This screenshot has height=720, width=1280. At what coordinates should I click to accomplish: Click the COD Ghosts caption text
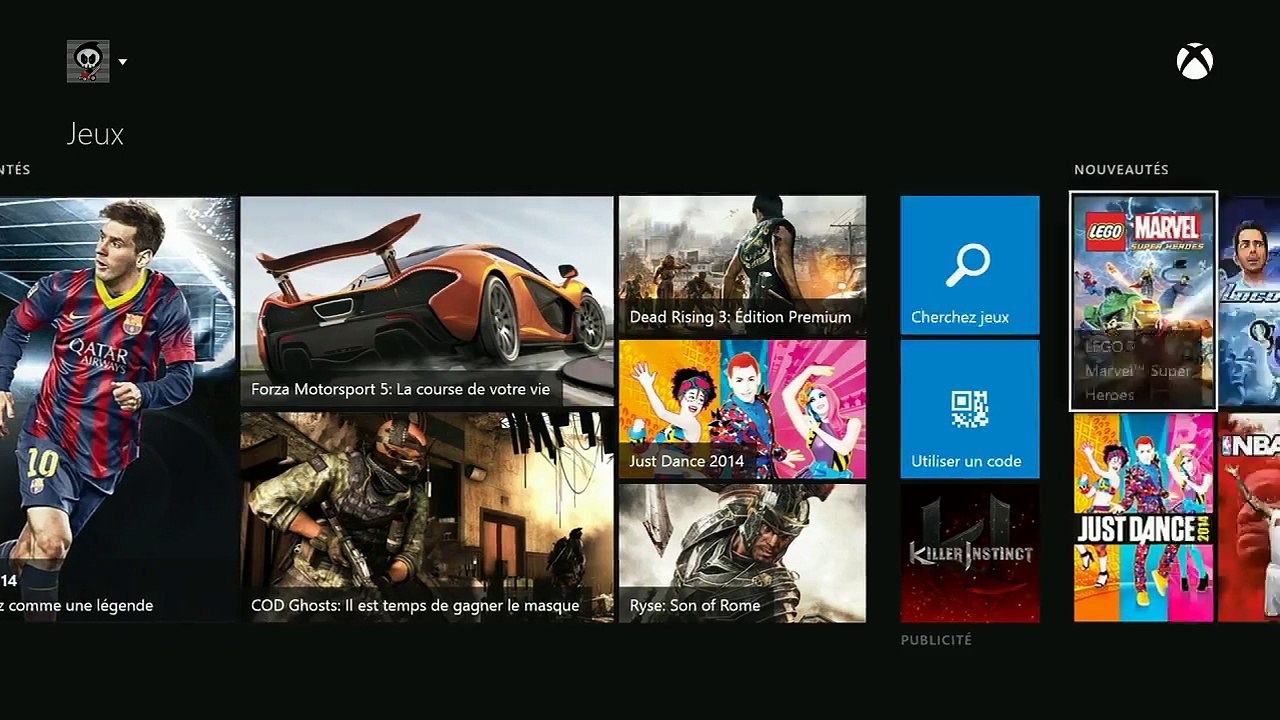point(415,605)
